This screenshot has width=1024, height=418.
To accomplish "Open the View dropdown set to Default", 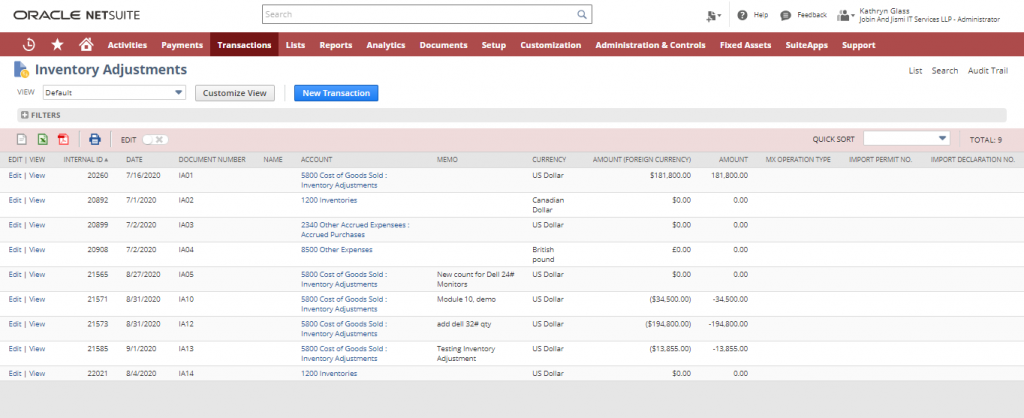I will click(x=115, y=93).
